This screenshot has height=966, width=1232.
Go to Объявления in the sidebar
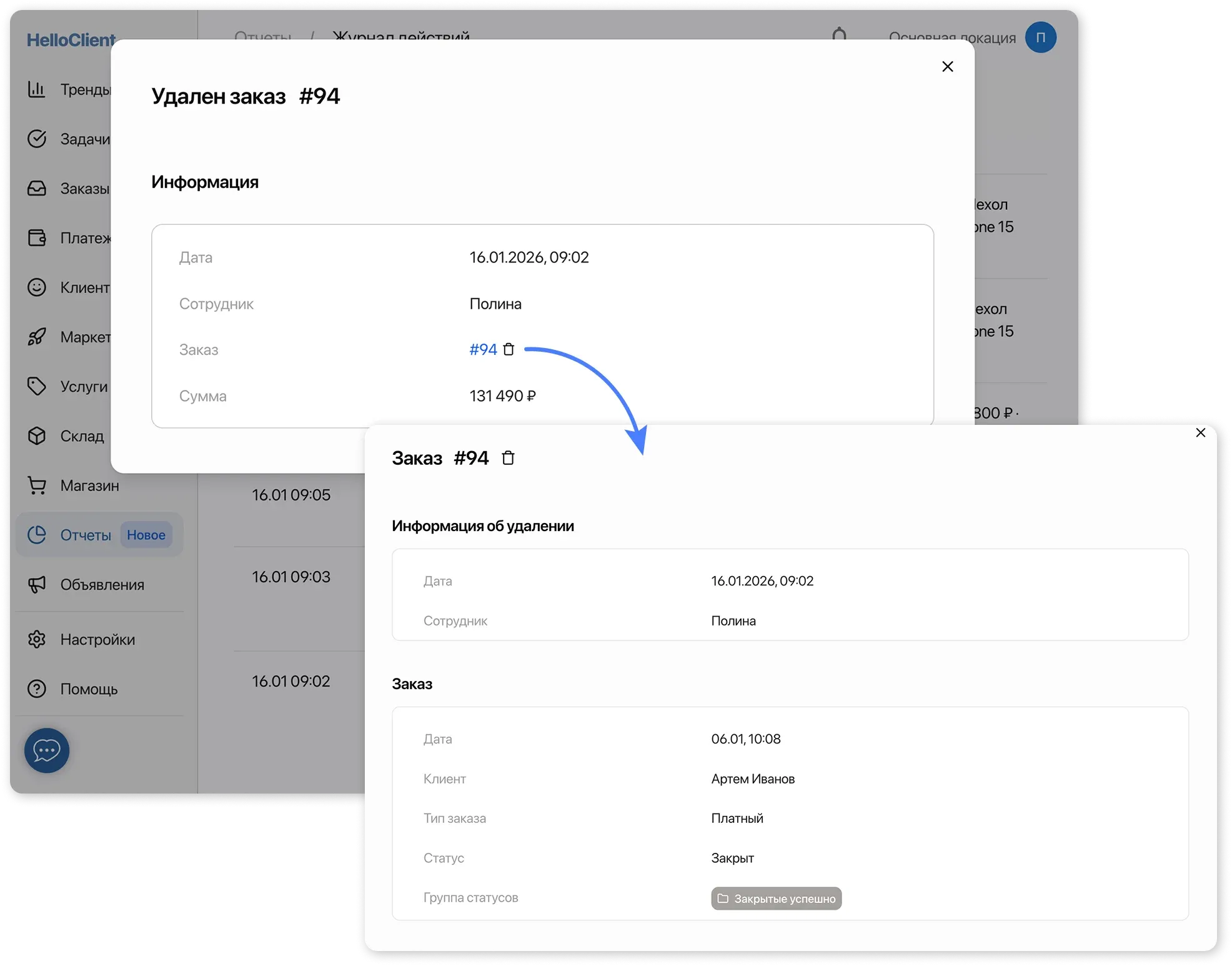(102, 585)
